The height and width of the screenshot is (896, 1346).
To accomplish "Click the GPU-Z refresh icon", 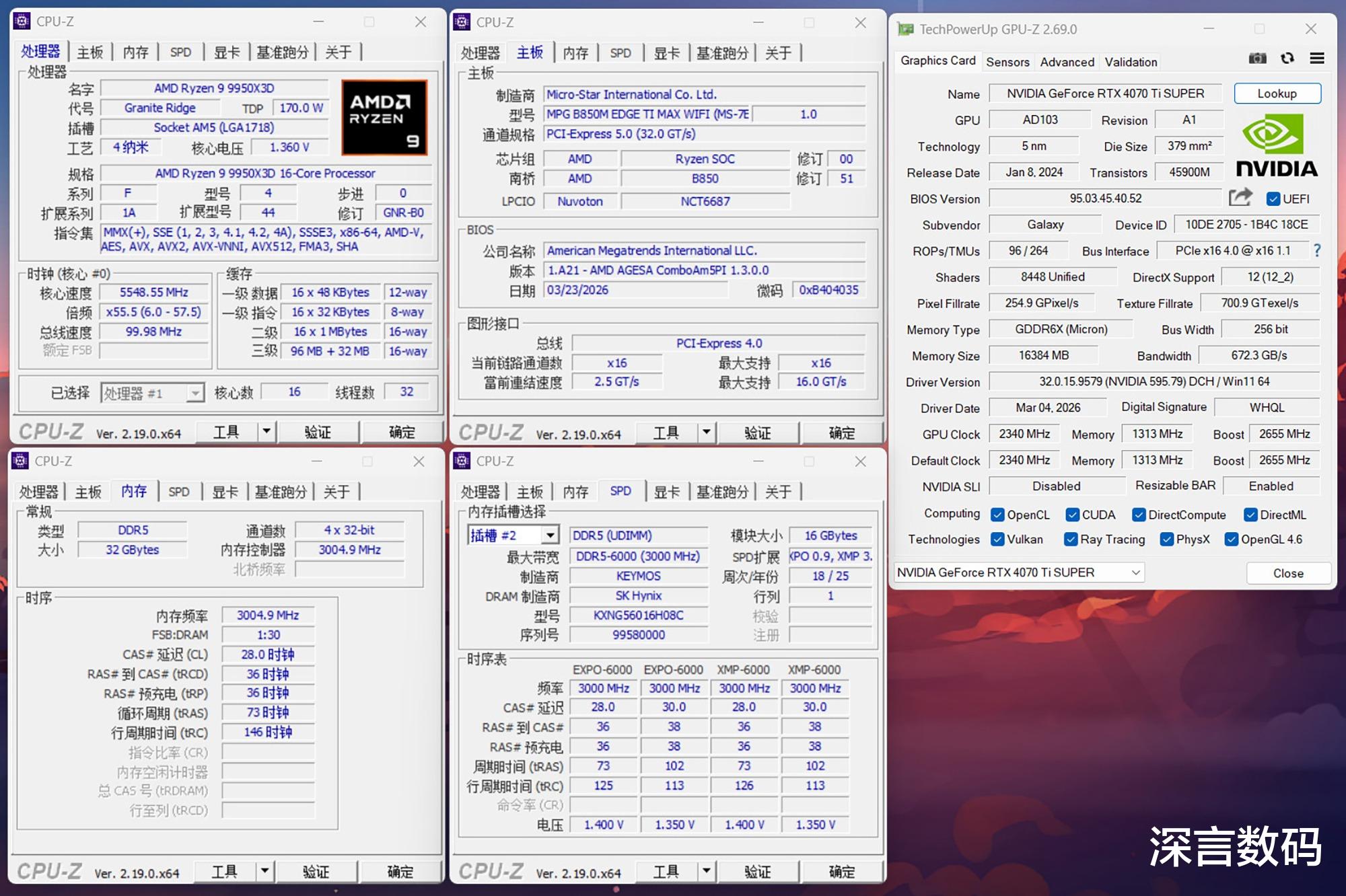I will pyautogui.click(x=1287, y=59).
